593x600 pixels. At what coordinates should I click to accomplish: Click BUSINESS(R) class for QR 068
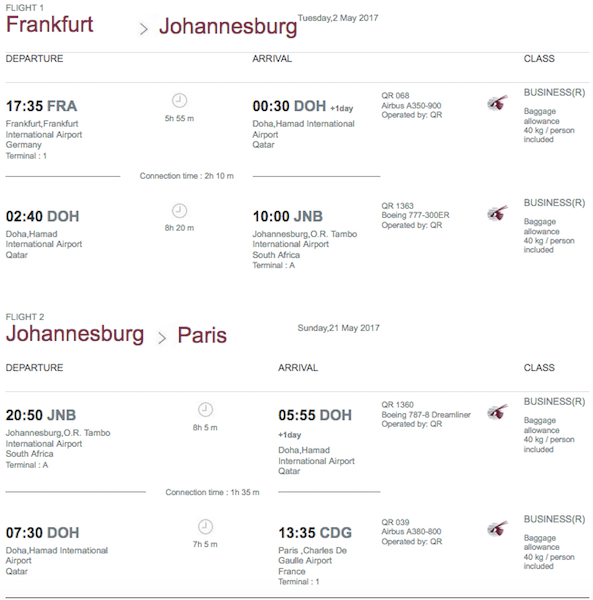554,93
